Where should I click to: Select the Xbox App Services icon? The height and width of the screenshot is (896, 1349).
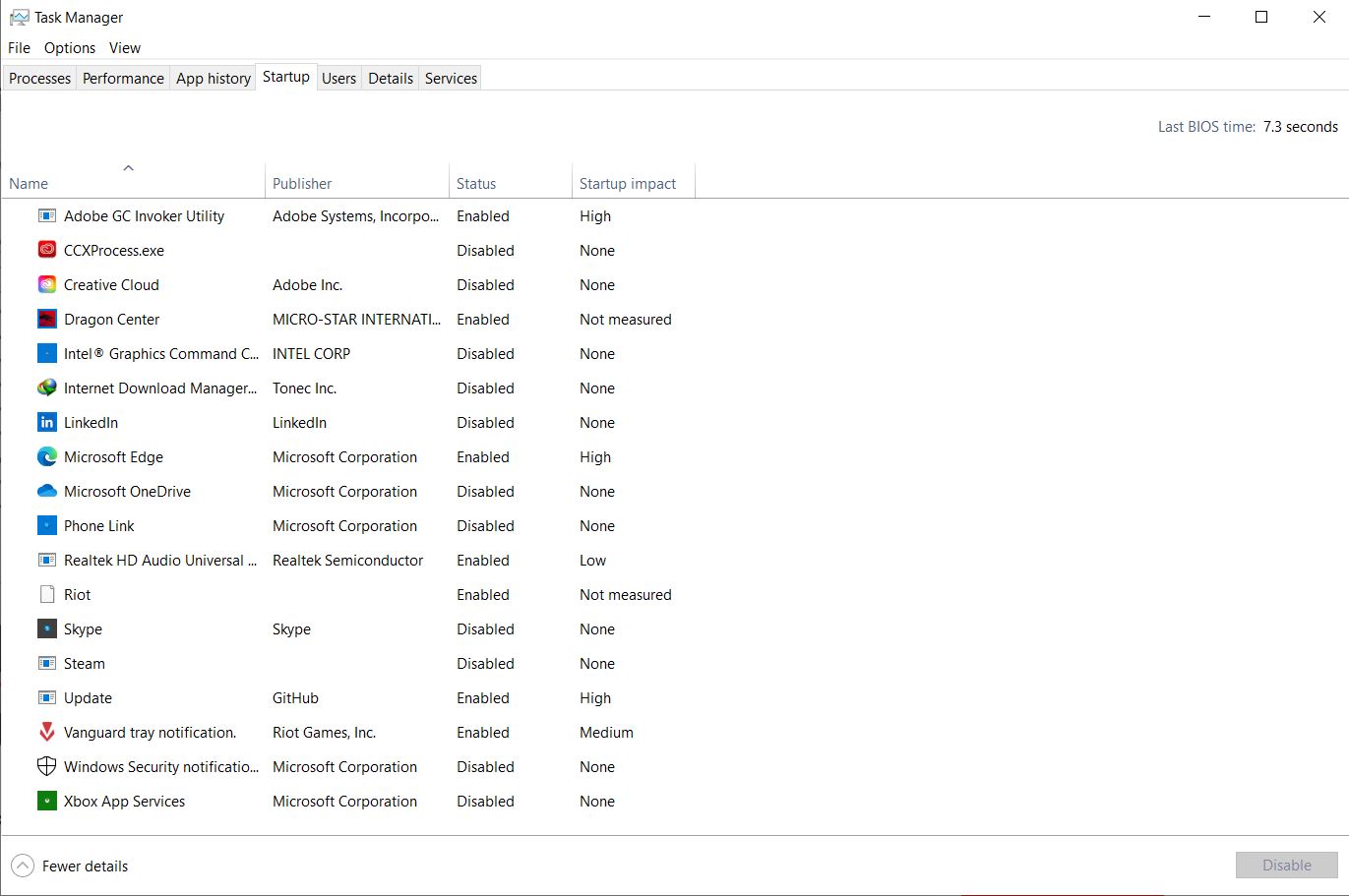click(x=46, y=801)
